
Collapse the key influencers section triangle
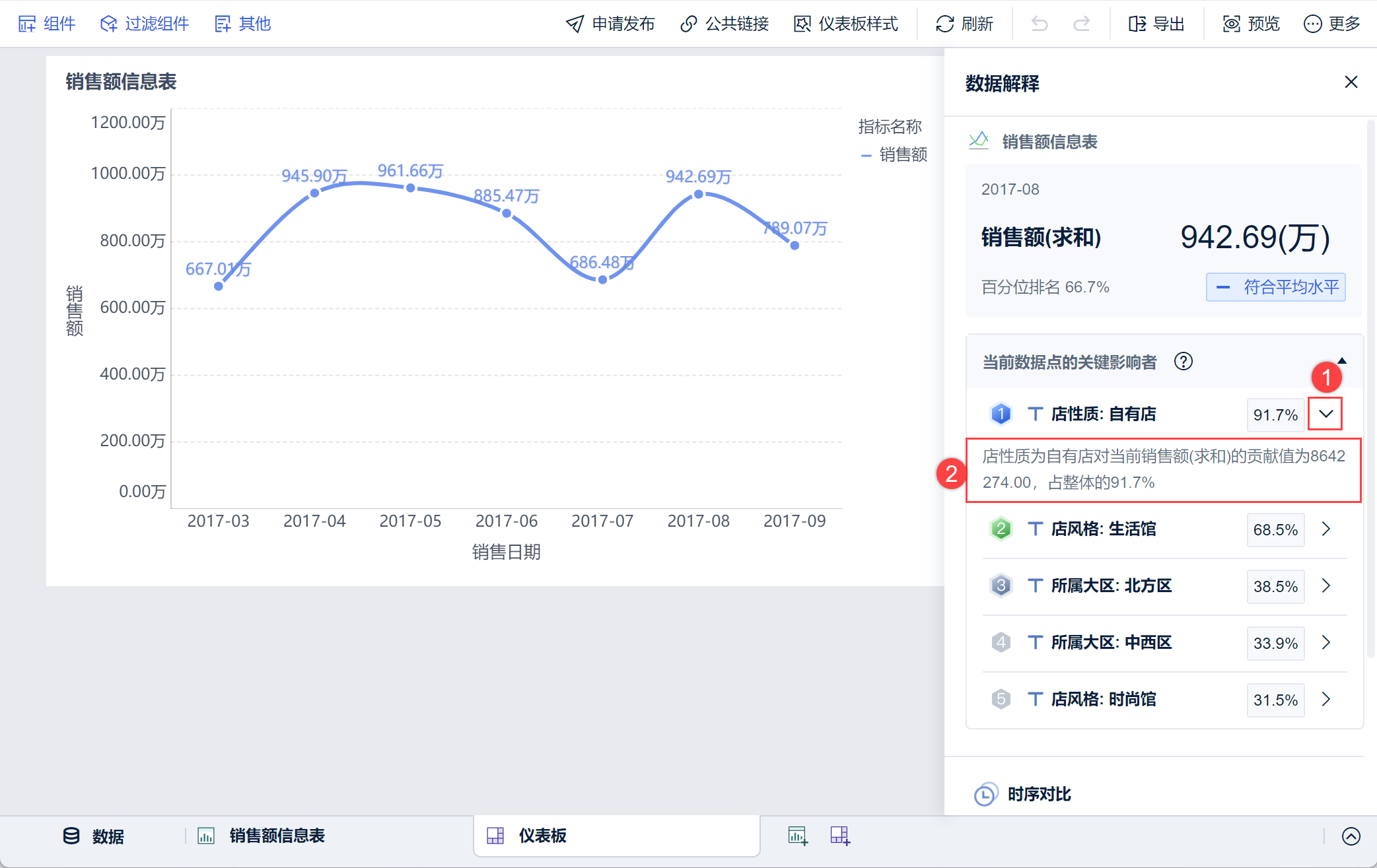[1342, 361]
